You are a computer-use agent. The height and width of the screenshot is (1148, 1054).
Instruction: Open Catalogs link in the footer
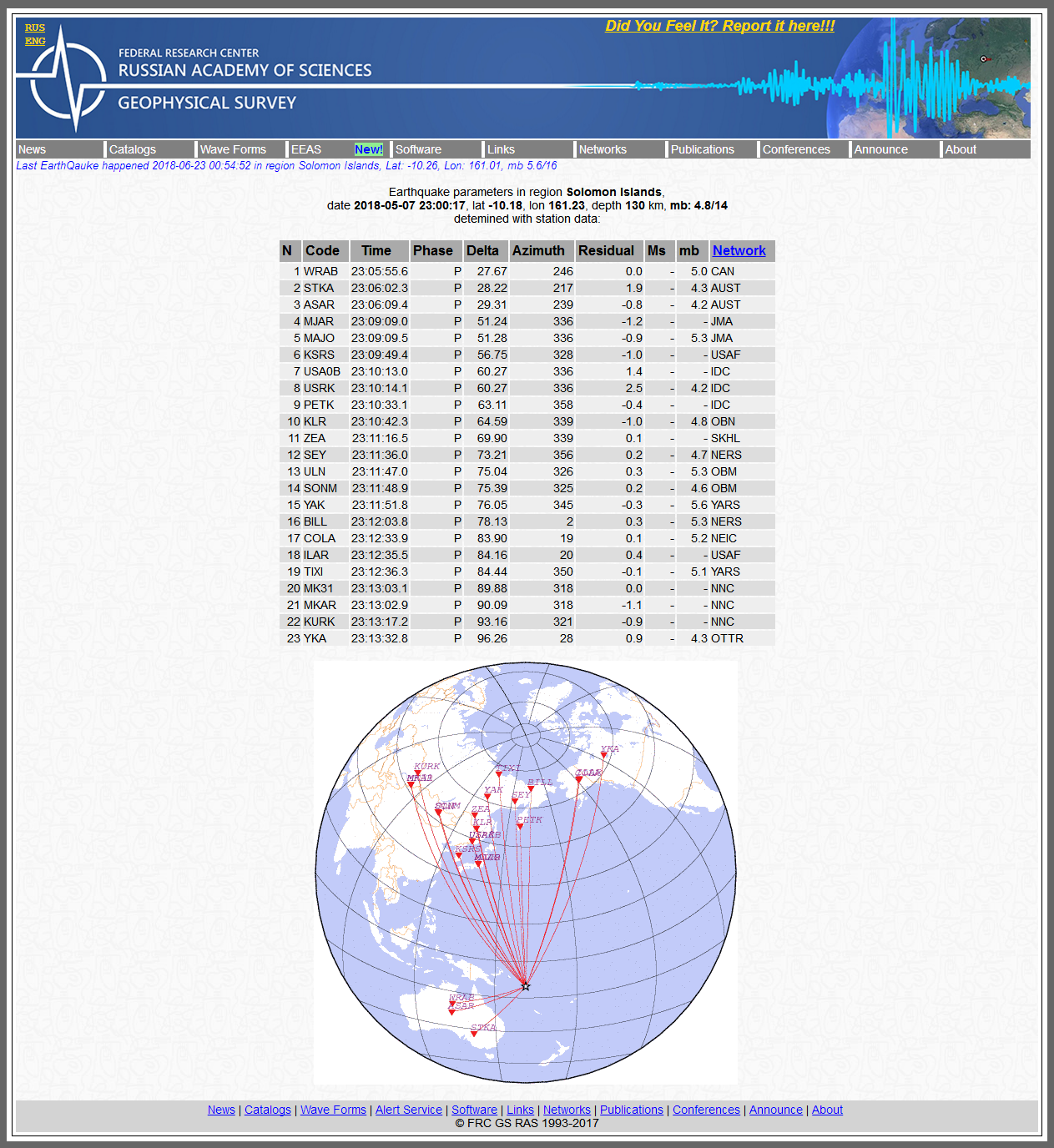click(268, 1110)
